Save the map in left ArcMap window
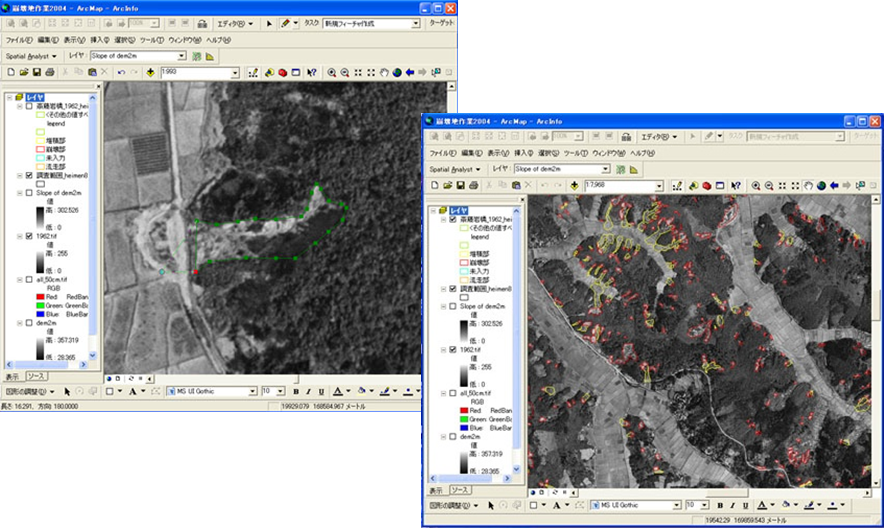This screenshot has width=884, height=528. [x=37, y=72]
